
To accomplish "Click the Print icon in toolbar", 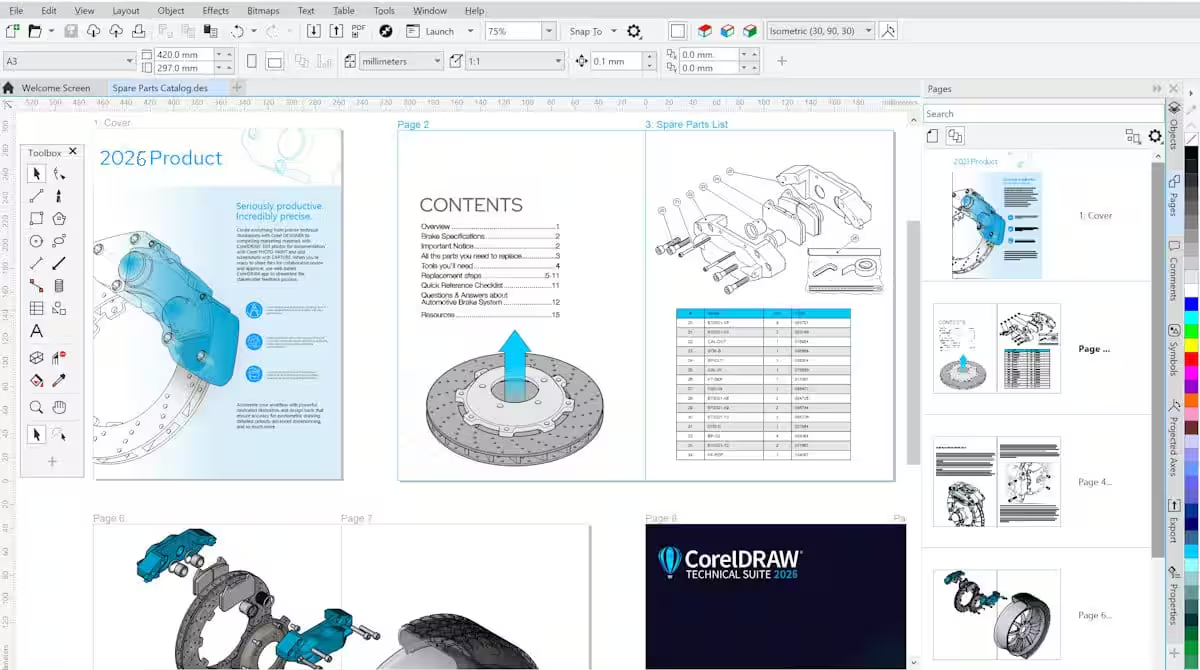I will pyautogui.click(x=138, y=31).
